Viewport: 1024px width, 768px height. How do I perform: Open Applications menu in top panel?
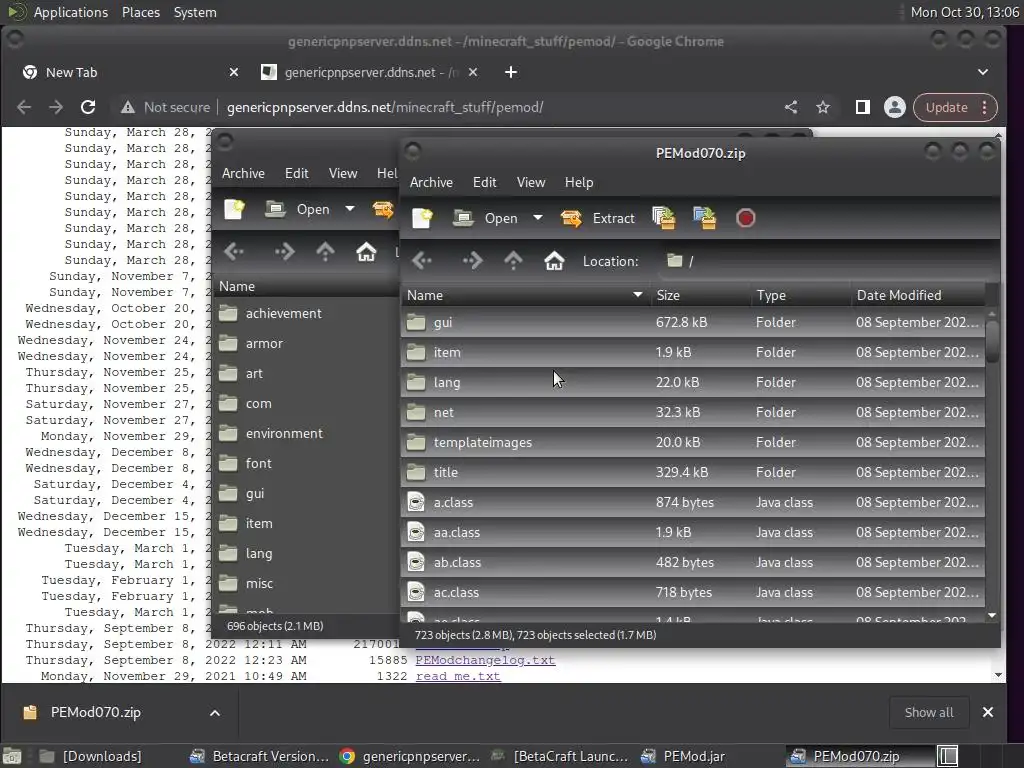point(71,12)
